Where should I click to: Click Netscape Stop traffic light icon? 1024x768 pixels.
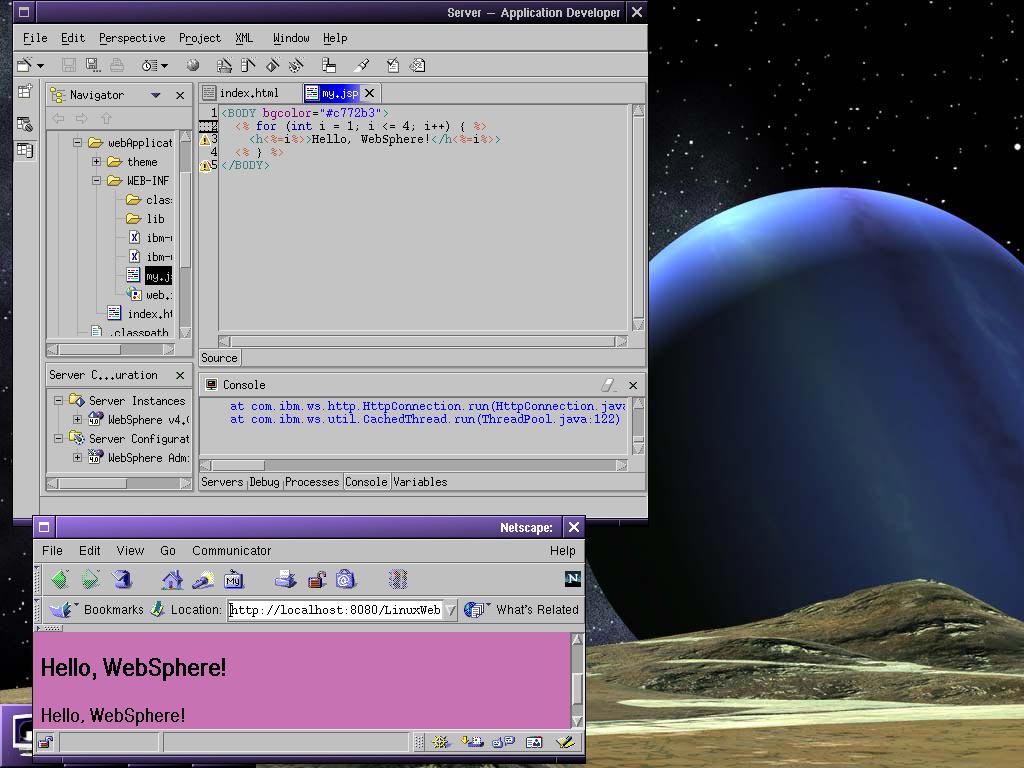398,579
